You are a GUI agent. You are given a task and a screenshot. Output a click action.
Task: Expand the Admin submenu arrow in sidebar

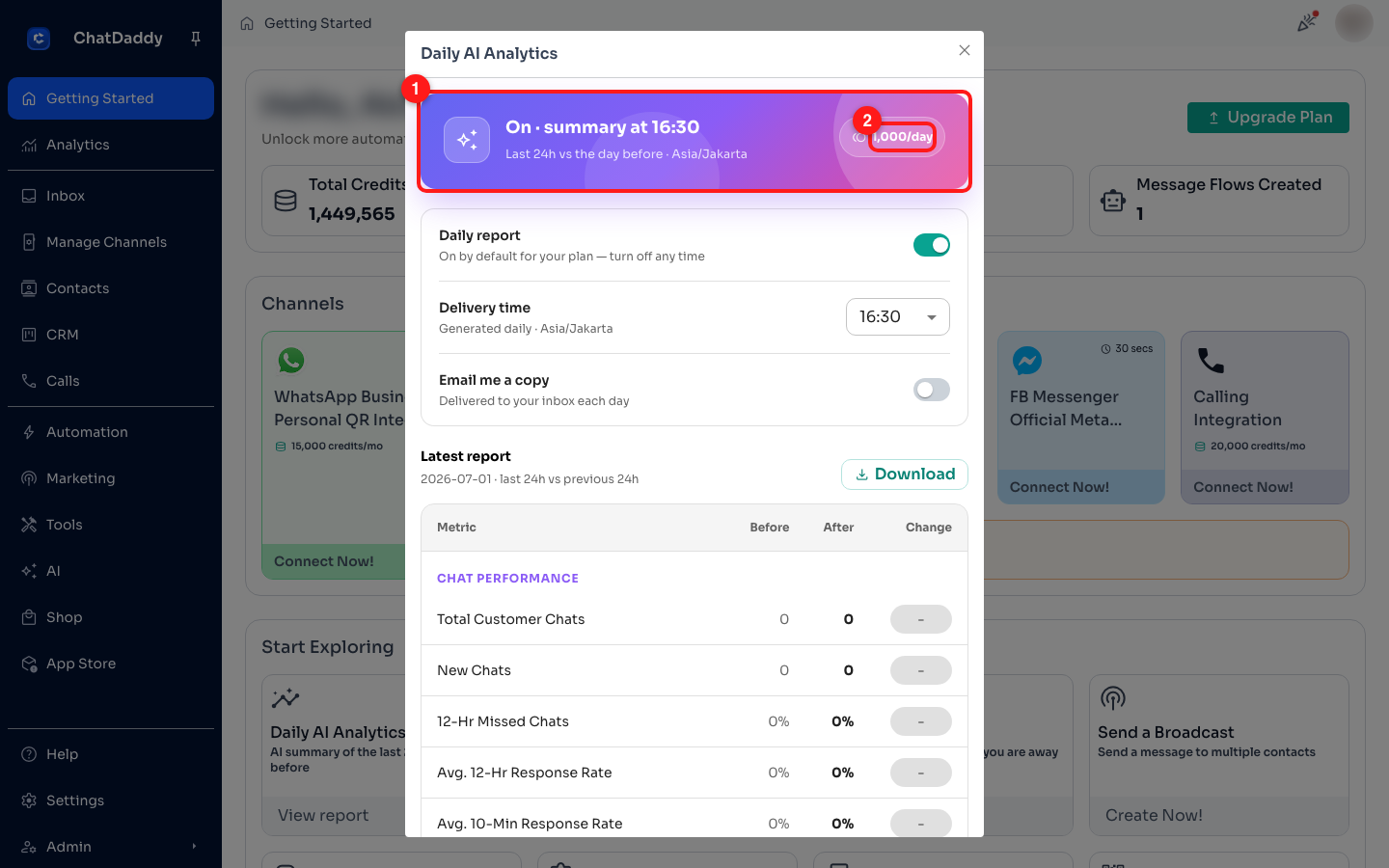click(x=194, y=847)
